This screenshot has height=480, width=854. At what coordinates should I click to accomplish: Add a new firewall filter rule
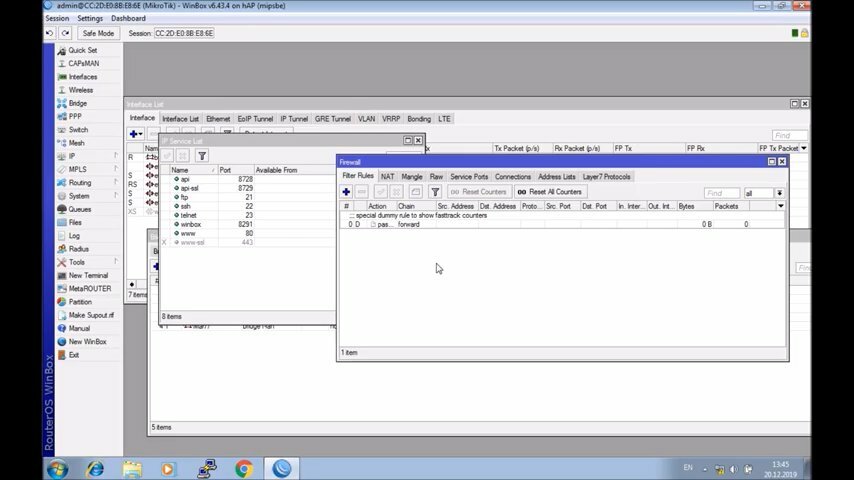346,192
